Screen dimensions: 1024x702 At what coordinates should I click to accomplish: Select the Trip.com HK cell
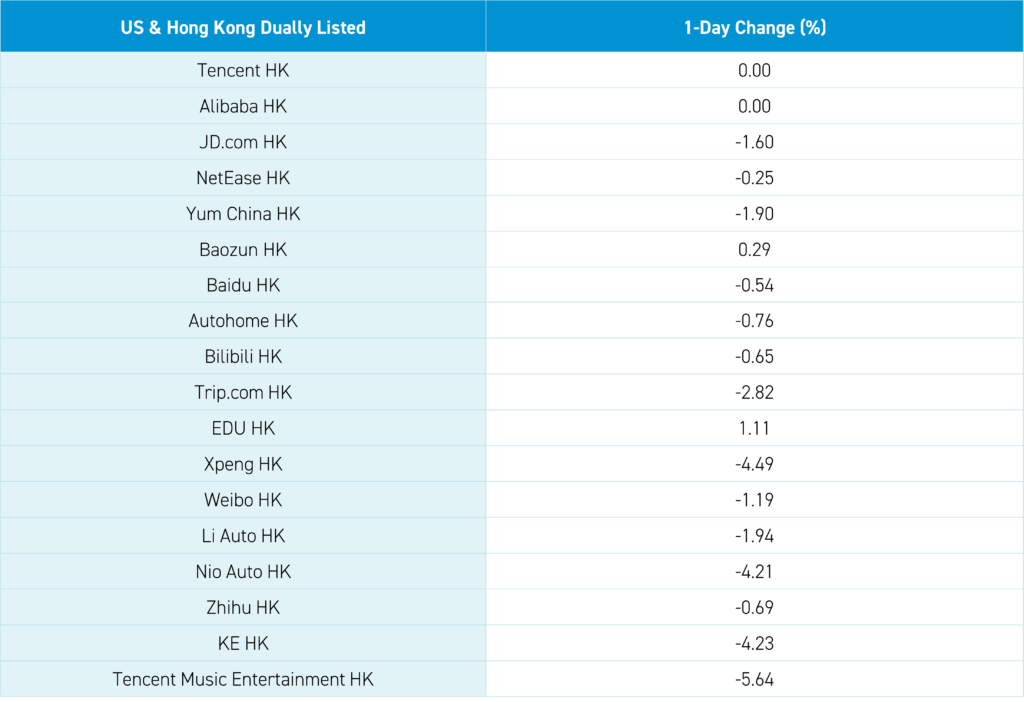click(x=243, y=393)
